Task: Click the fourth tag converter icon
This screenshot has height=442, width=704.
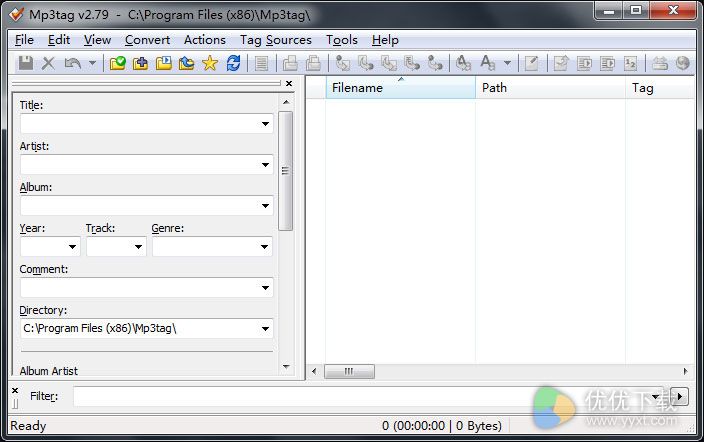Action: 412,63
